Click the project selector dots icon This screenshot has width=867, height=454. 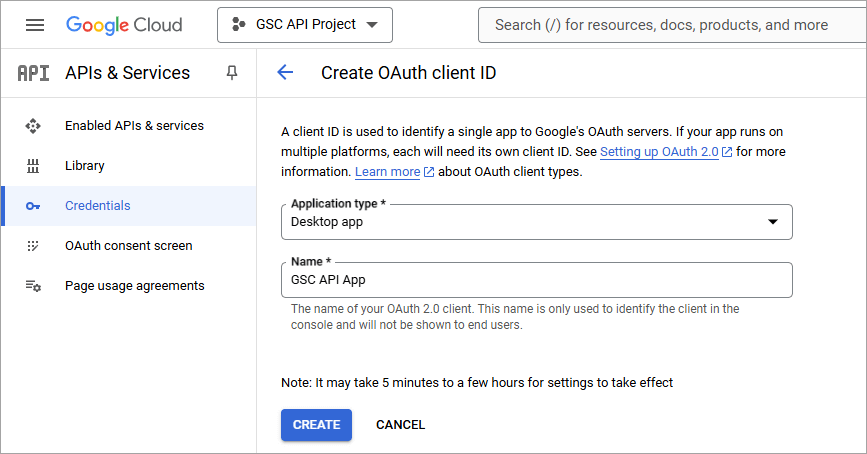pos(238,24)
